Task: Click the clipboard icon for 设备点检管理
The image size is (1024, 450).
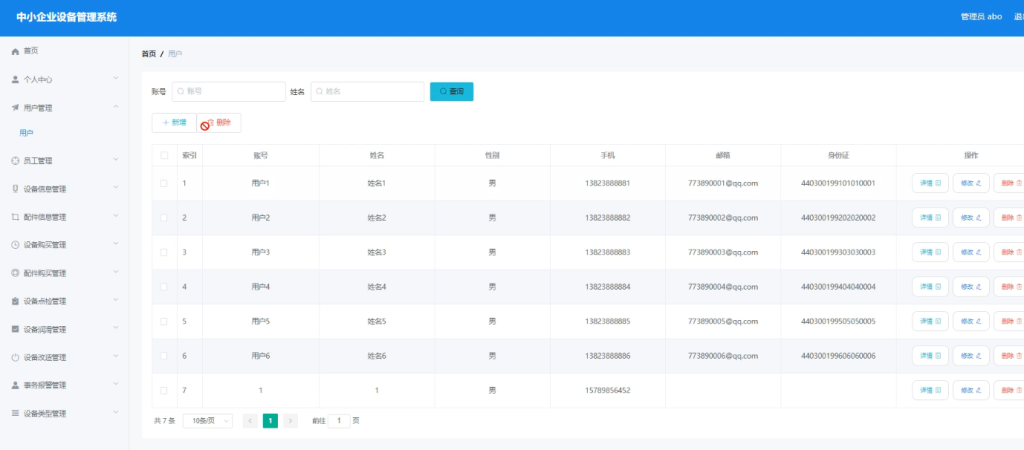Action: [x=15, y=302]
